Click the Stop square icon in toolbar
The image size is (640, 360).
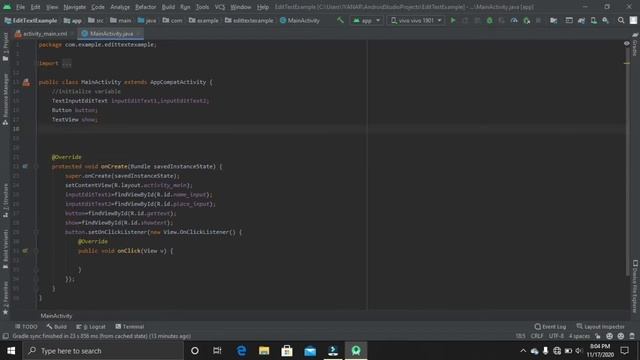tap(538, 20)
